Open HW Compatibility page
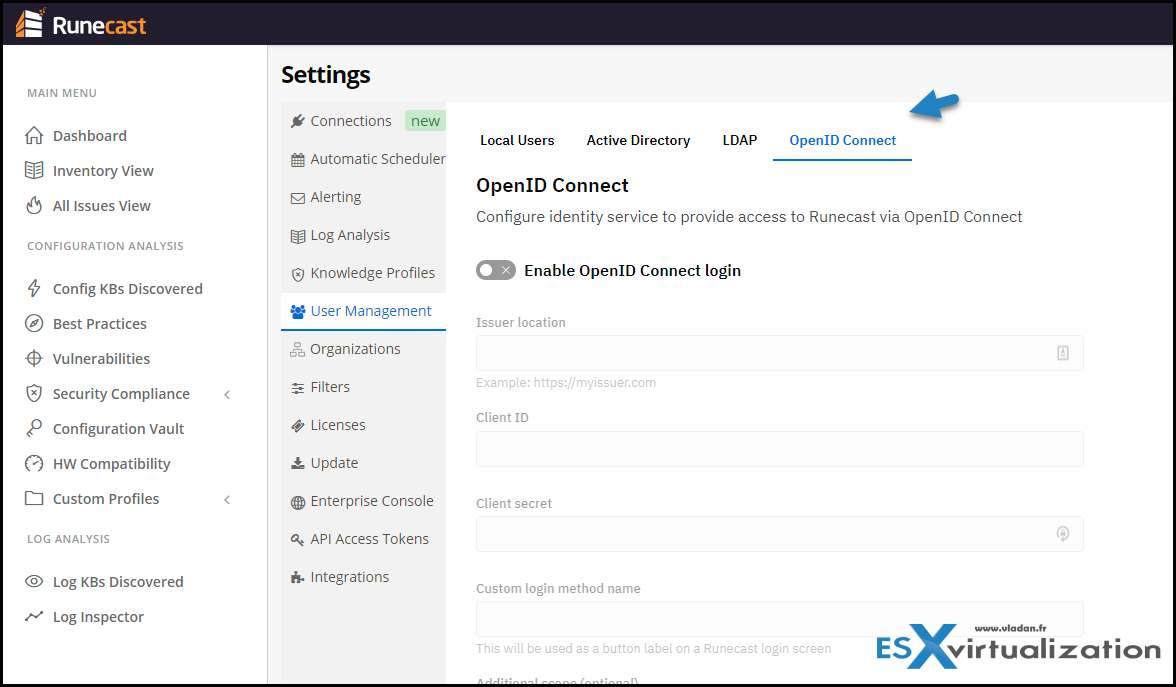 [112, 464]
